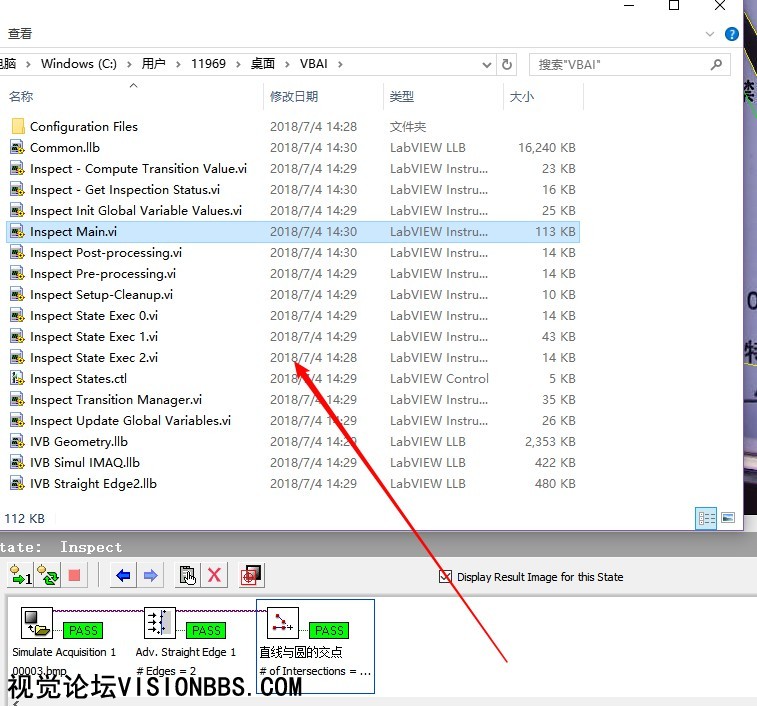
Task: Click the Explorer help question mark icon
Action: (x=731, y=34)
